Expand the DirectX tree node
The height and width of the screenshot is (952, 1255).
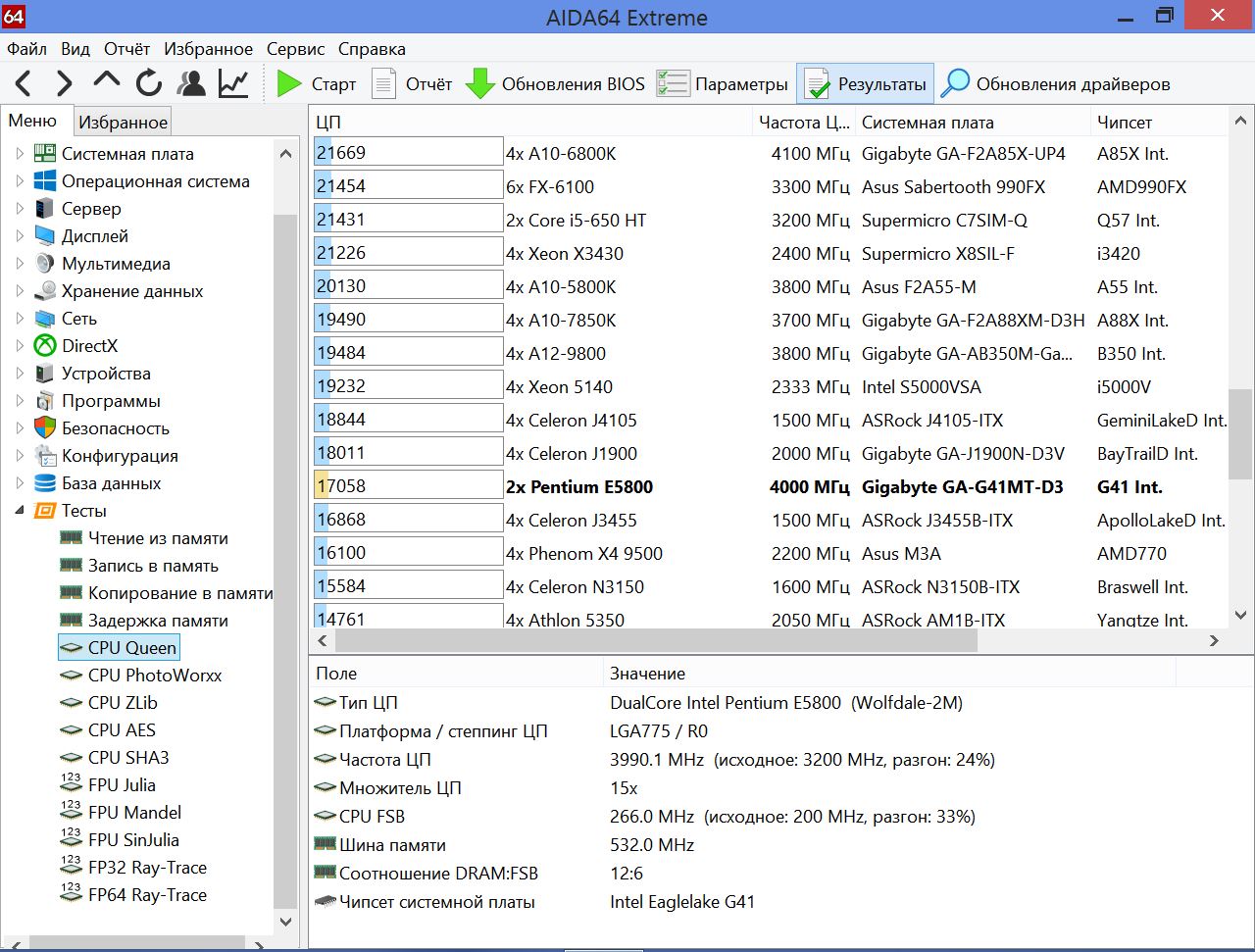tap(20, 346)
